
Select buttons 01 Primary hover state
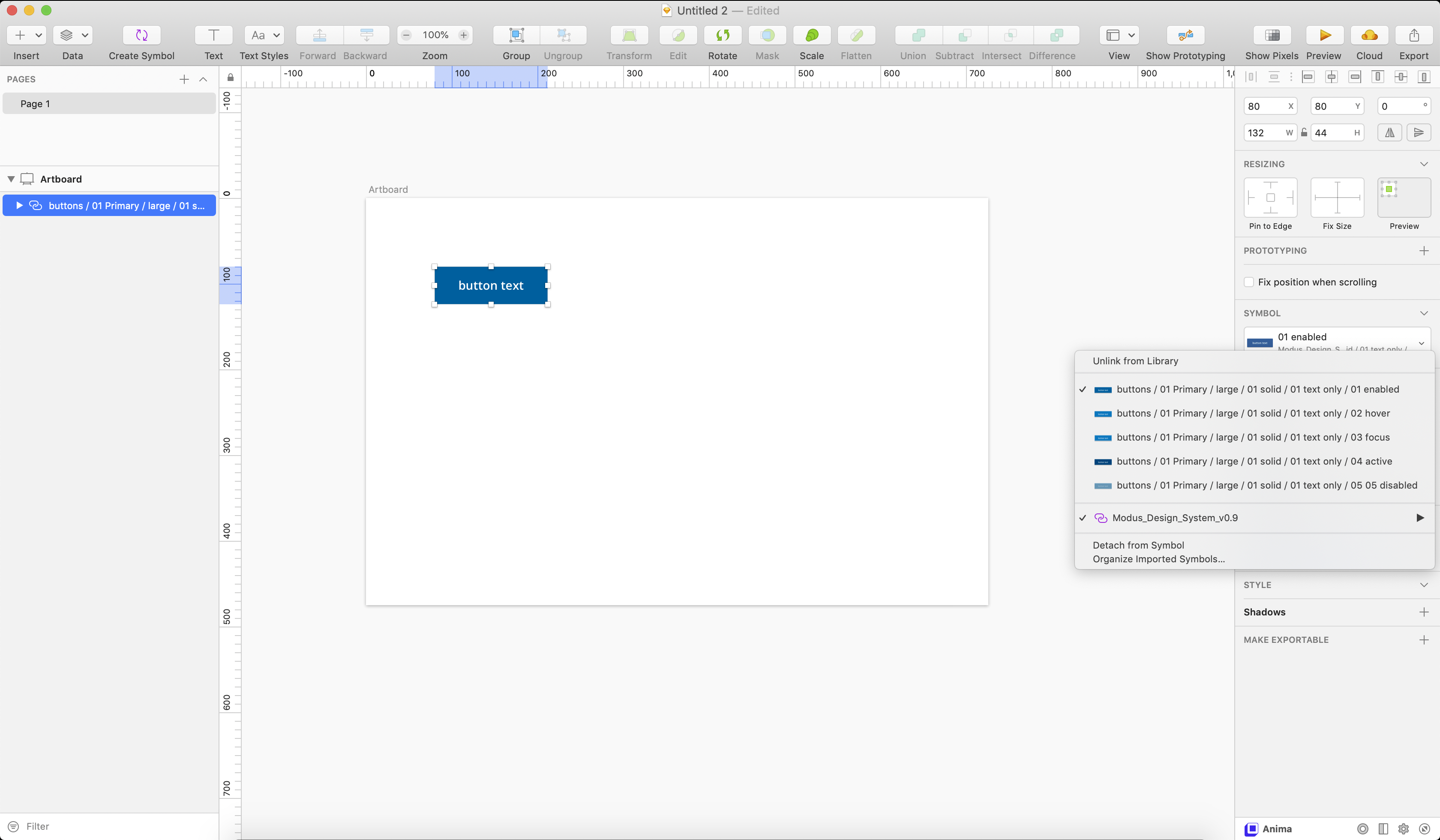1254,413
